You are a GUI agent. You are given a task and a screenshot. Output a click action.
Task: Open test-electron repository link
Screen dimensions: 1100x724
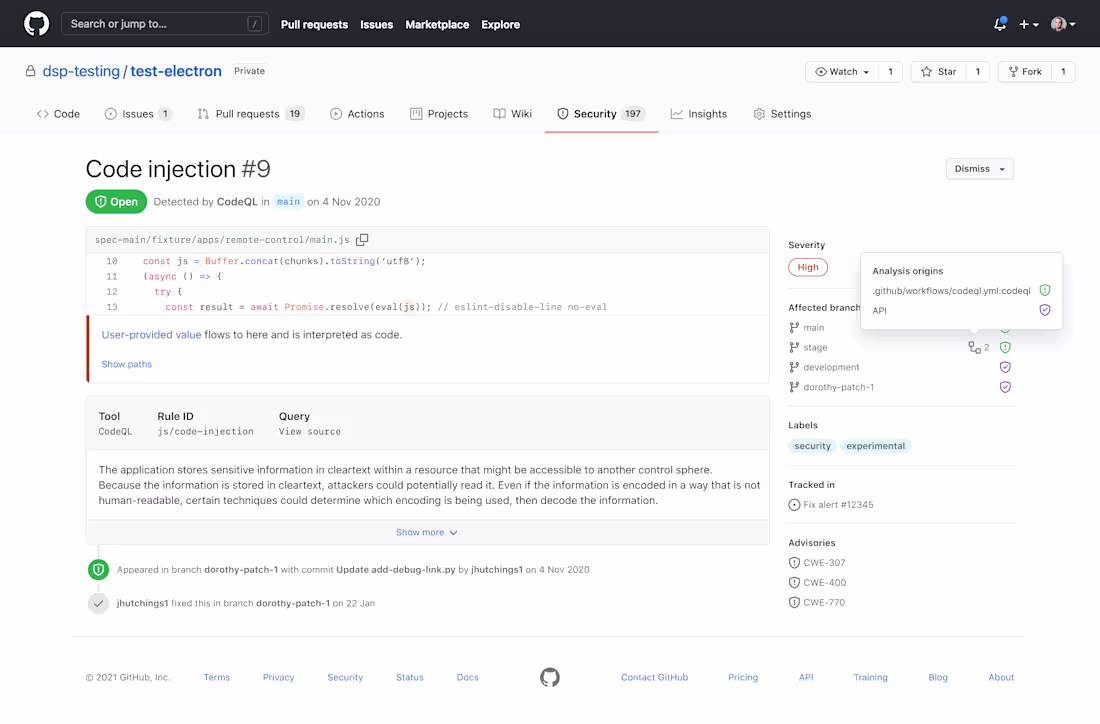click(x=176, y=71)
